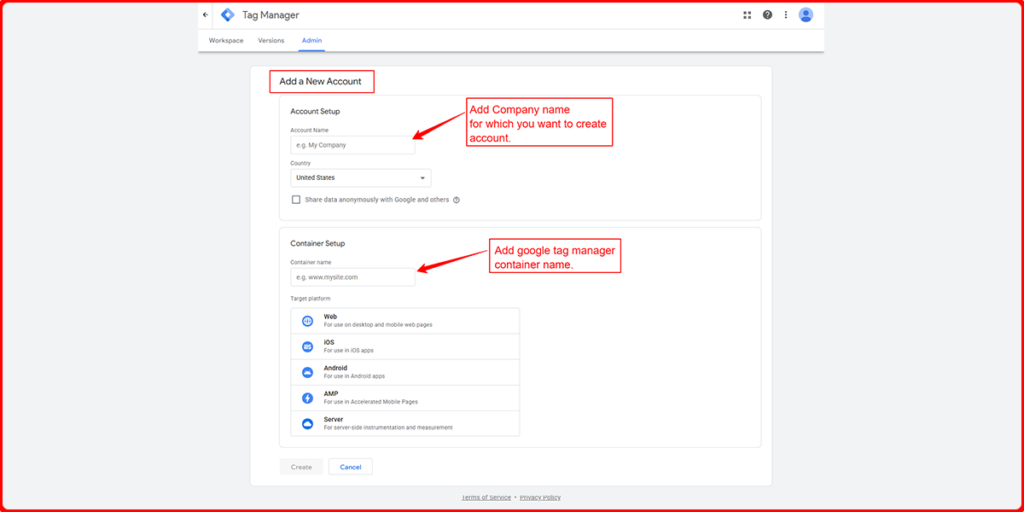Click the iOS platform icon
Screen dimensions: 1024x512
click(308, 347)
